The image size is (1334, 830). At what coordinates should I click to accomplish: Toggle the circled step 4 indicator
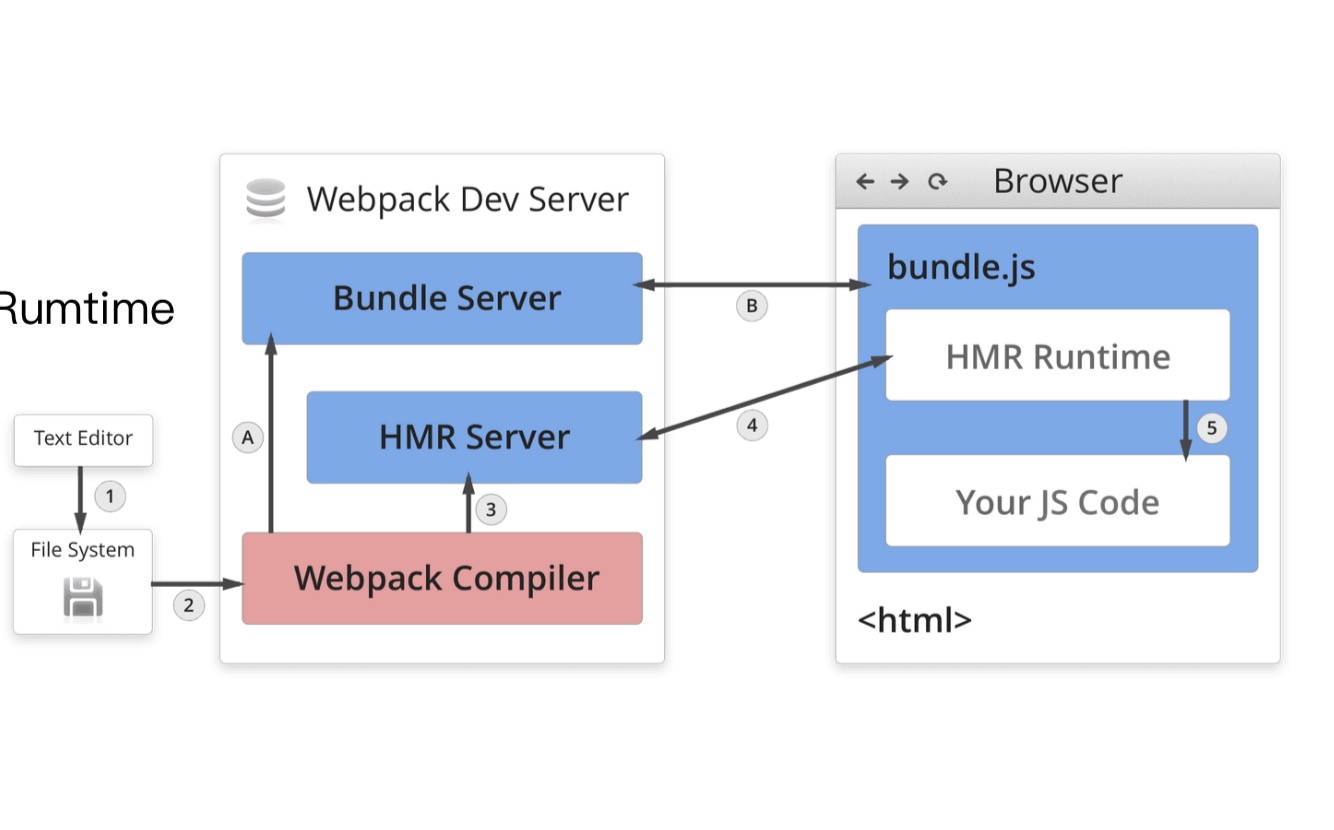click(x=751, y=425)
